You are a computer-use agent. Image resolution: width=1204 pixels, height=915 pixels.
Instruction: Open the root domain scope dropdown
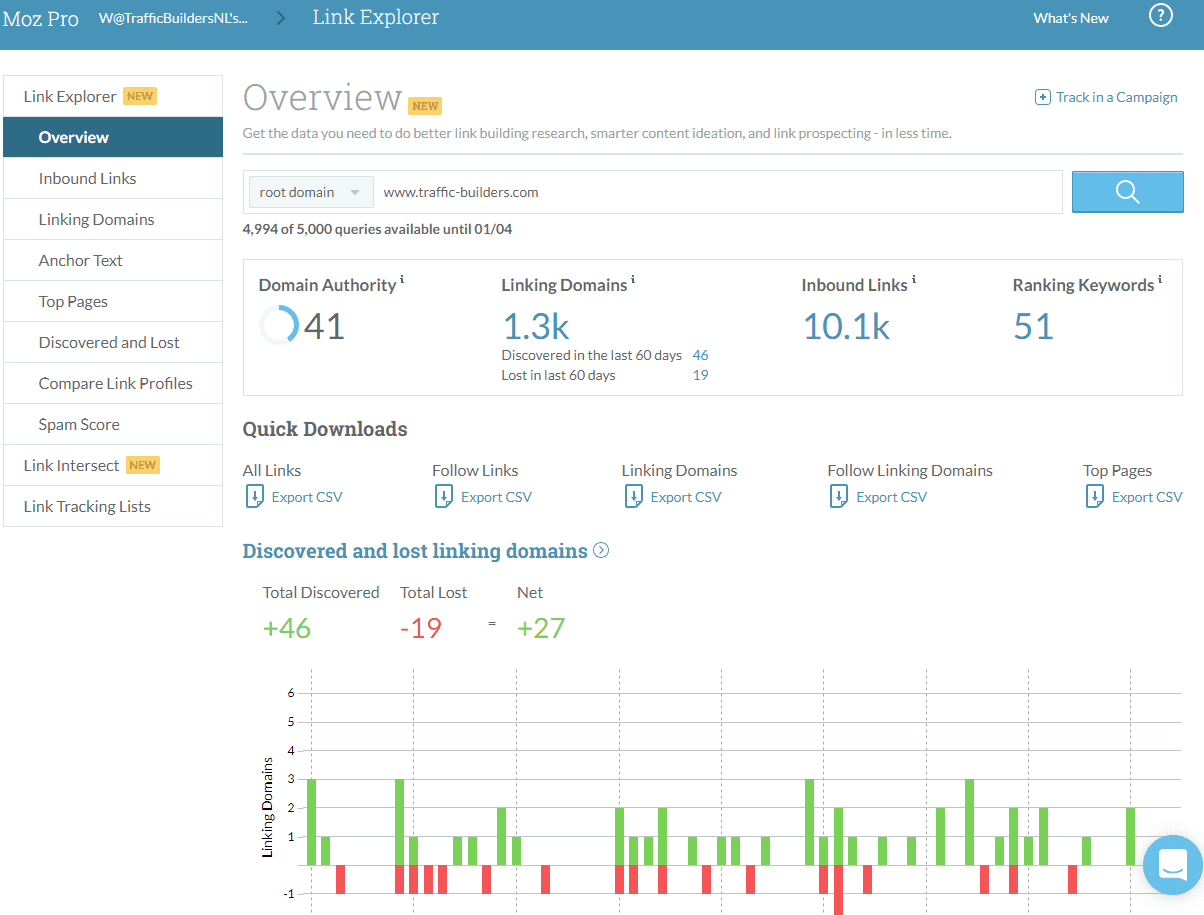pos(311,192)
